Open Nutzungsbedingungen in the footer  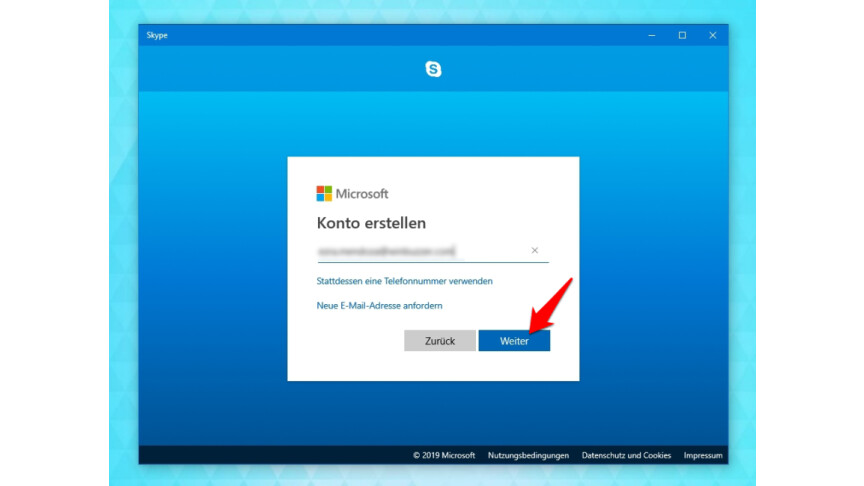tap(528, 455)
